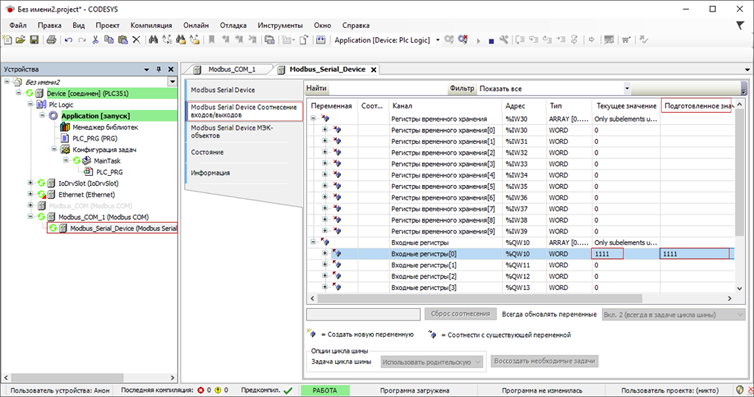Open Find with the binoculars icon
Viewport: 754px width, 397px height.
(x=153, y=40)
